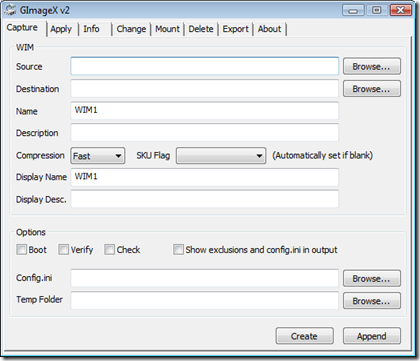The image size is (420, 361).
Task: Open the Apply tab
Action: pos(61,29)
